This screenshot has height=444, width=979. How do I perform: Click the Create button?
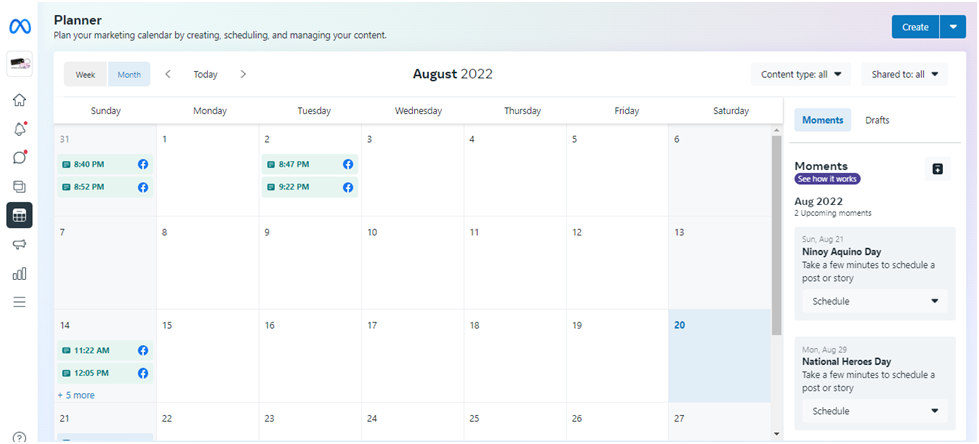point(914,27)
